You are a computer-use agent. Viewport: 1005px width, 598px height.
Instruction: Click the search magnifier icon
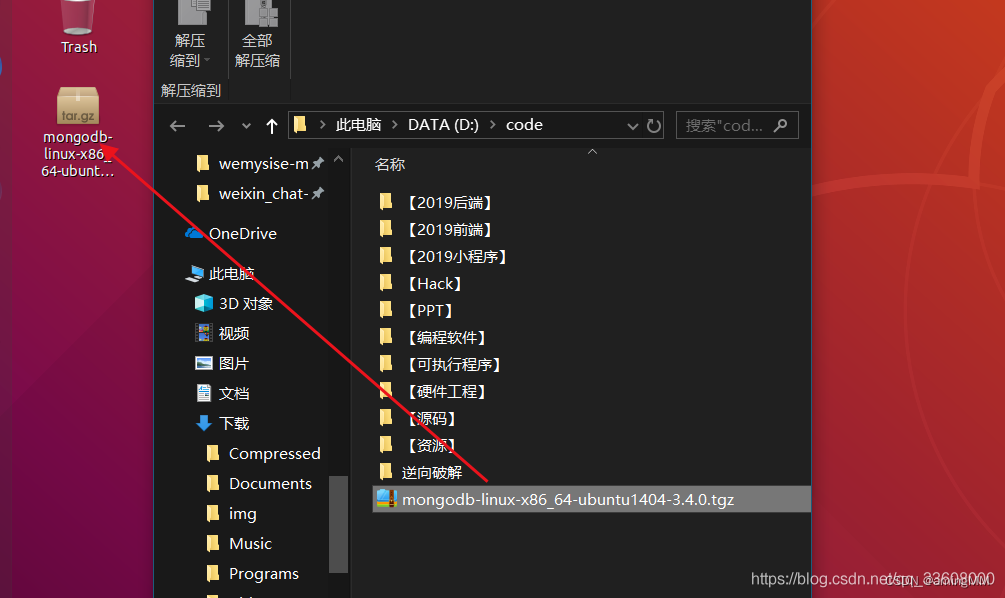[x=780, y=126]
